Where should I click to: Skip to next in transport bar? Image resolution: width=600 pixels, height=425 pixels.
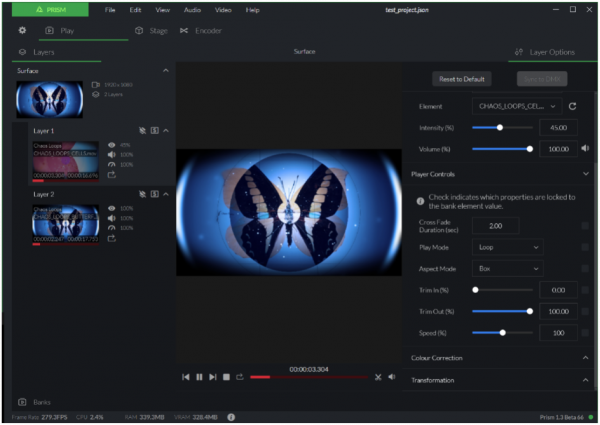[213, 377]
